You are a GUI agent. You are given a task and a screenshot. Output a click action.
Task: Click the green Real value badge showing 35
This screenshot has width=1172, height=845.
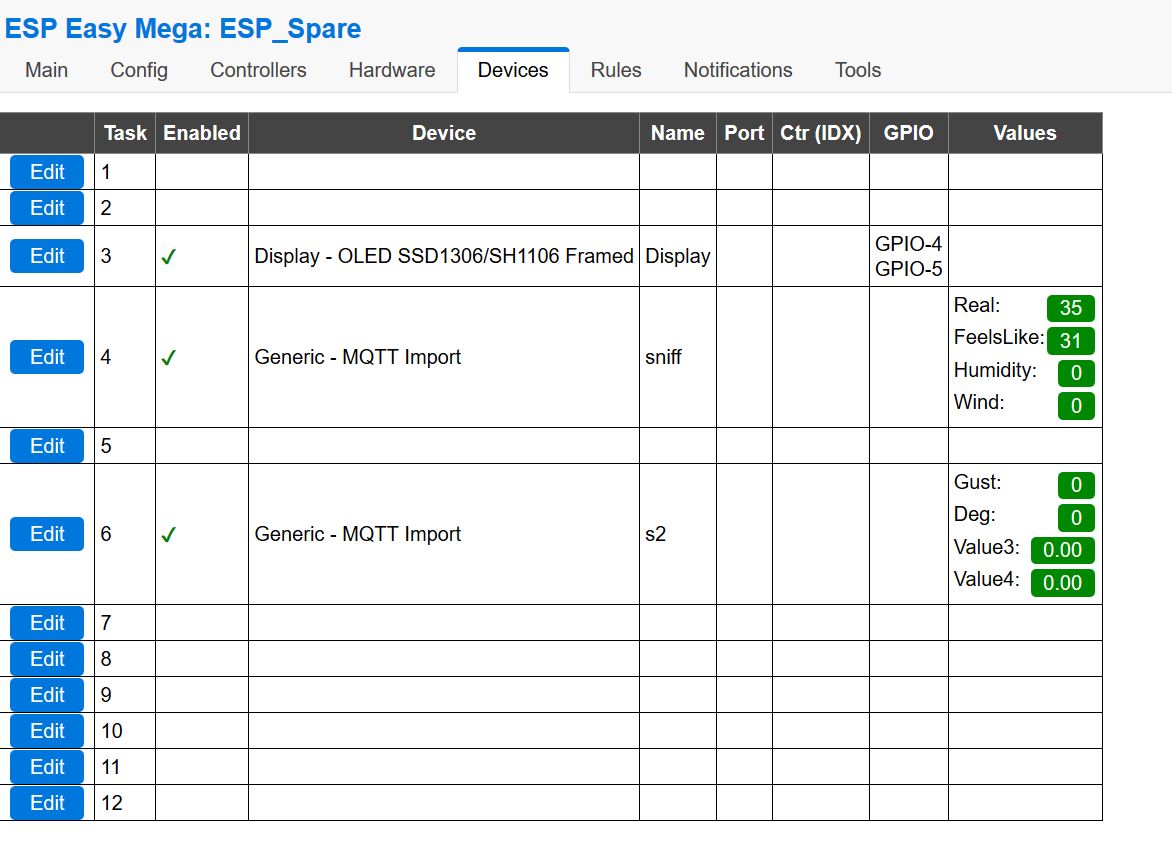tap(1070, 308)
